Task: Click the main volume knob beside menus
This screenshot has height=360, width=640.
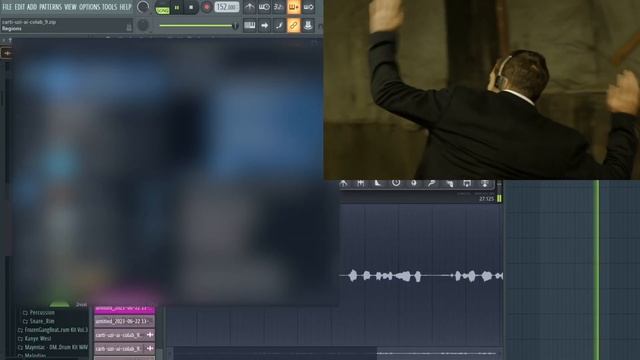Action: (x=143, y=7)
